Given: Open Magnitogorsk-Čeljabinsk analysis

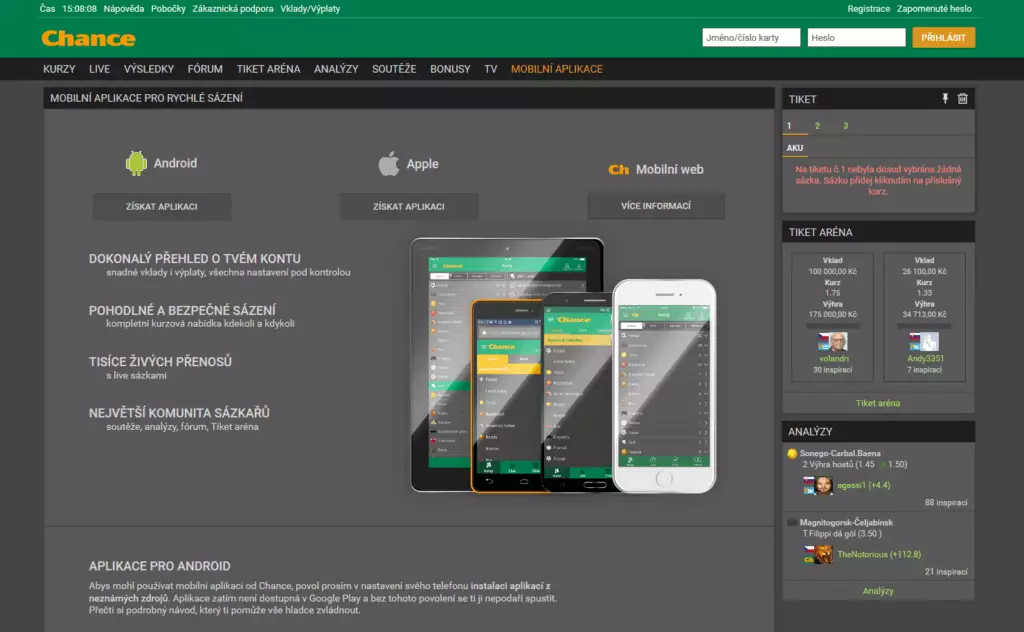Looking at the screenshot, I should coord(846,522).
